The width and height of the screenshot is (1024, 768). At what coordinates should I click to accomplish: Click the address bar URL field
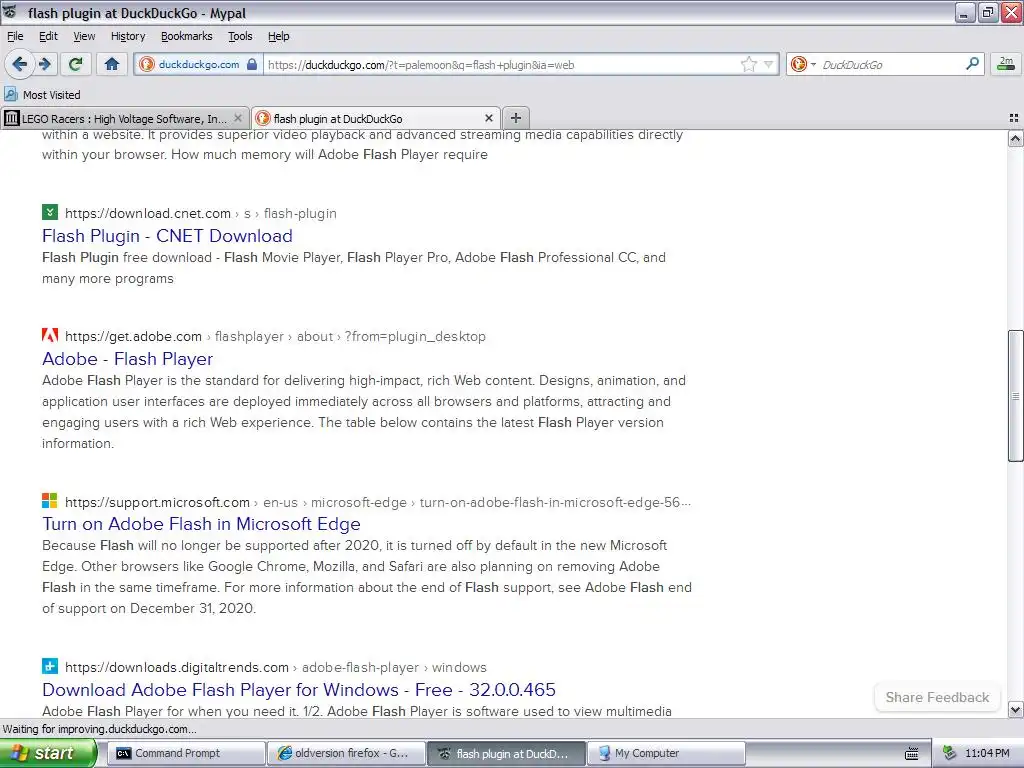pos(502,64)
